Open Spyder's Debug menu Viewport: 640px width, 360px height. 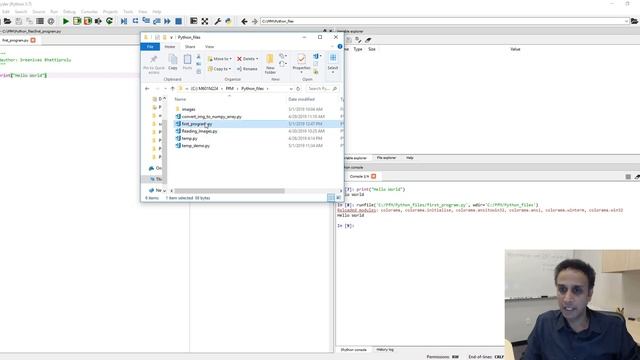69,12
